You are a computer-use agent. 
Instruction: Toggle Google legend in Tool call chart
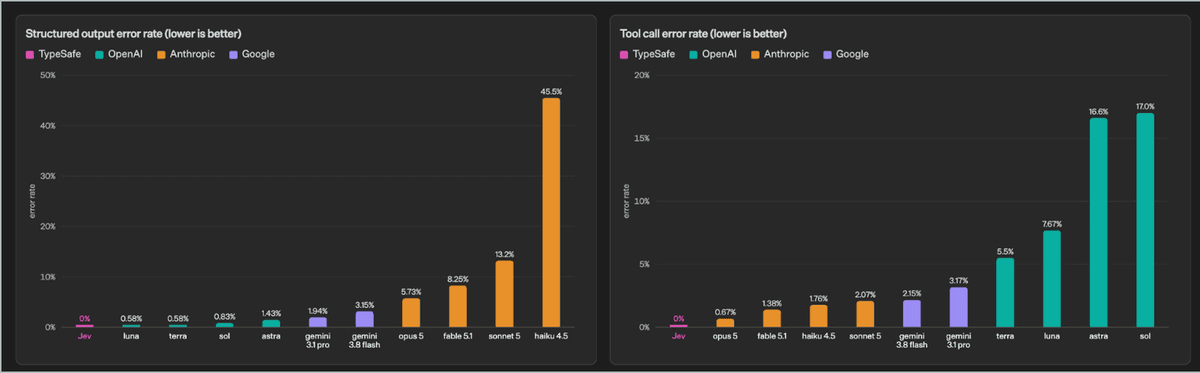click(846, 53)
